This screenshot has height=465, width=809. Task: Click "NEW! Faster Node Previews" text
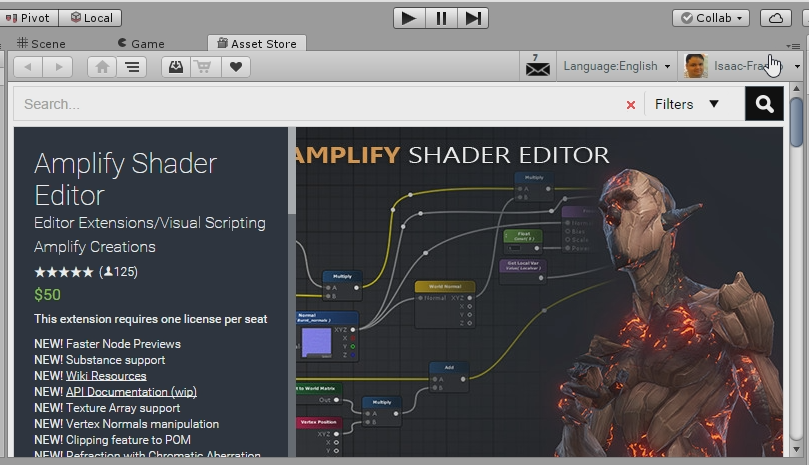pos(107,344)
